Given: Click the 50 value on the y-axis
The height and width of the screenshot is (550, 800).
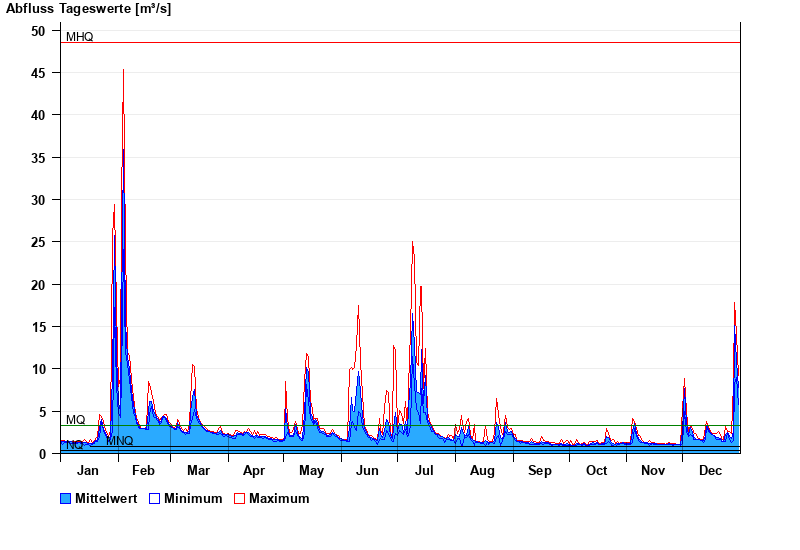Looking at the screenshot, I should [38, 31].
